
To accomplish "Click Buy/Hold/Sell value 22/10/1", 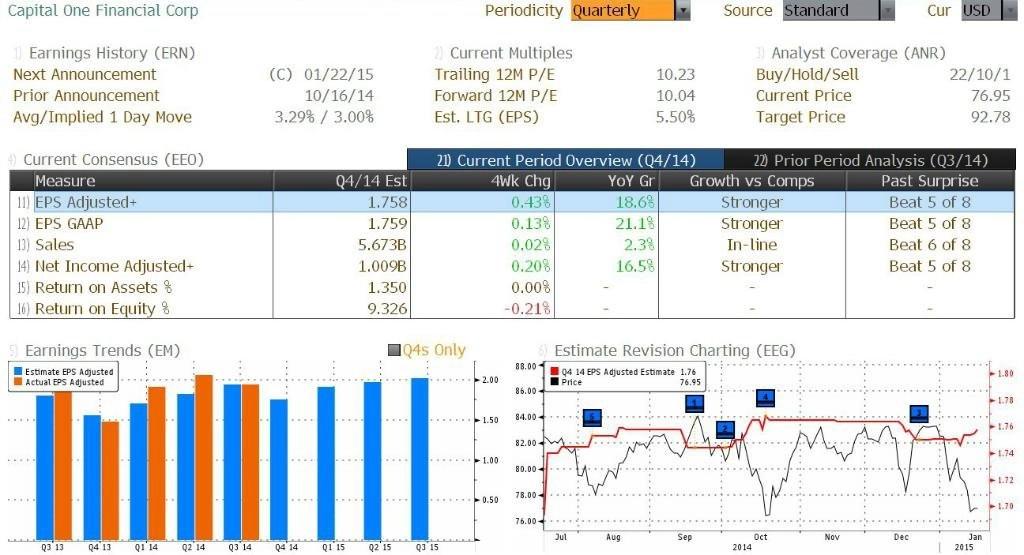I will 980,74.
